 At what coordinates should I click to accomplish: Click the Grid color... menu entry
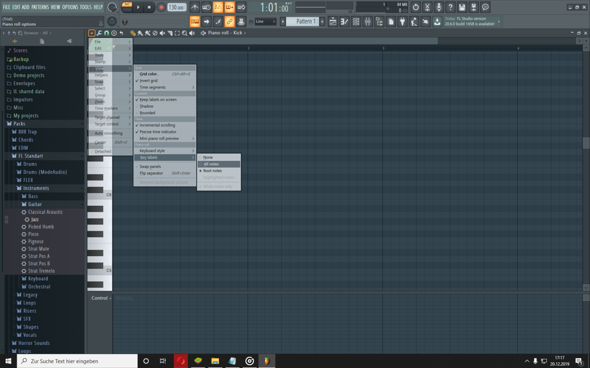pos(165,74)
